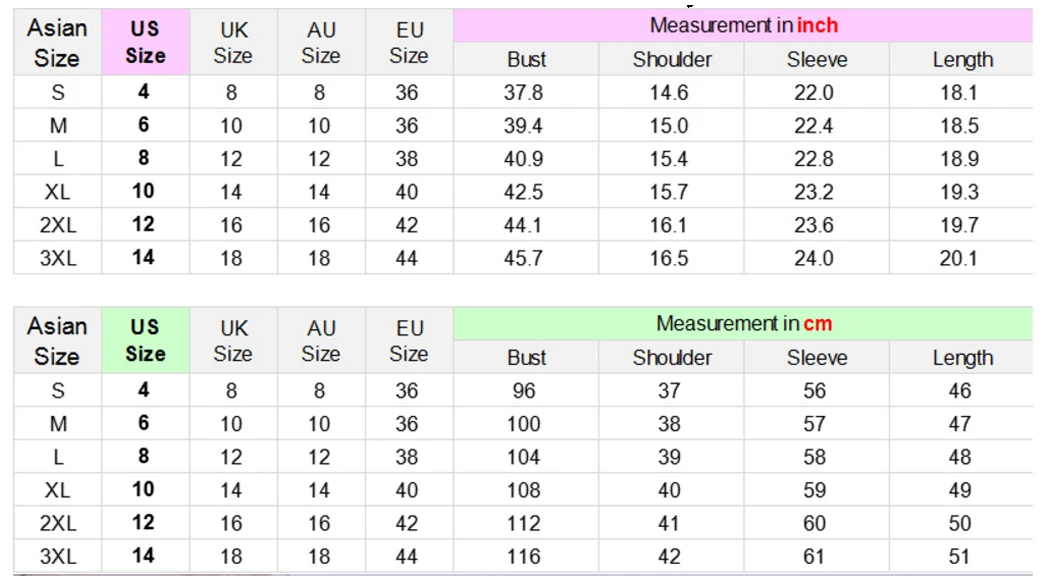The image size is (1050, 580).
Task: Click the green US Size header cell
Action: click(145, 340)
